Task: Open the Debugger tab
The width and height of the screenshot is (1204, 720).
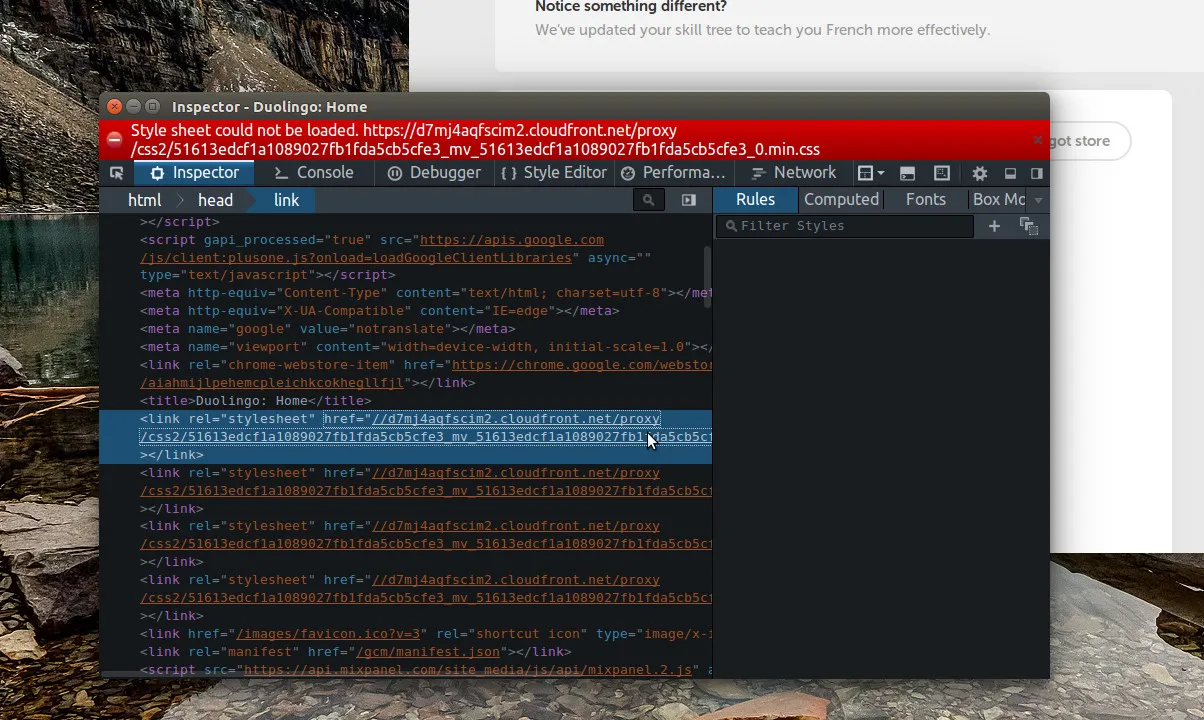Action: coord(433,173)
